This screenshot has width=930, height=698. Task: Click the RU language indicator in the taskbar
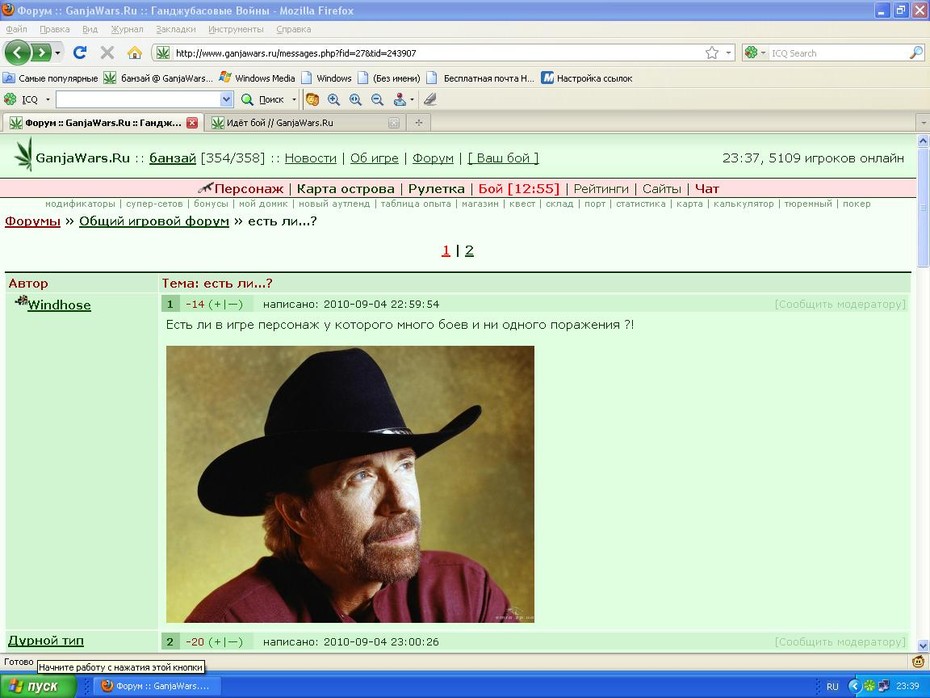pyautogui.click(x=832, y=686)
